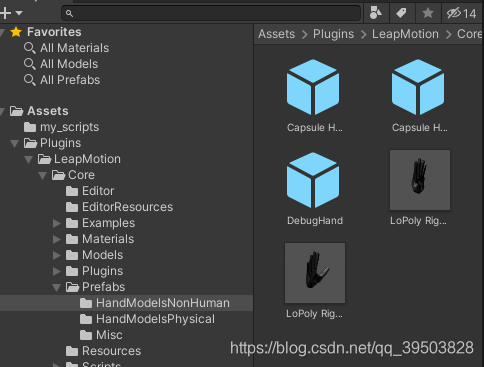Image resolution: width=484 pixels, height=367 pixels.
Task: Go to Assets in the breadcrumb
Action: [x=276, y=34]
